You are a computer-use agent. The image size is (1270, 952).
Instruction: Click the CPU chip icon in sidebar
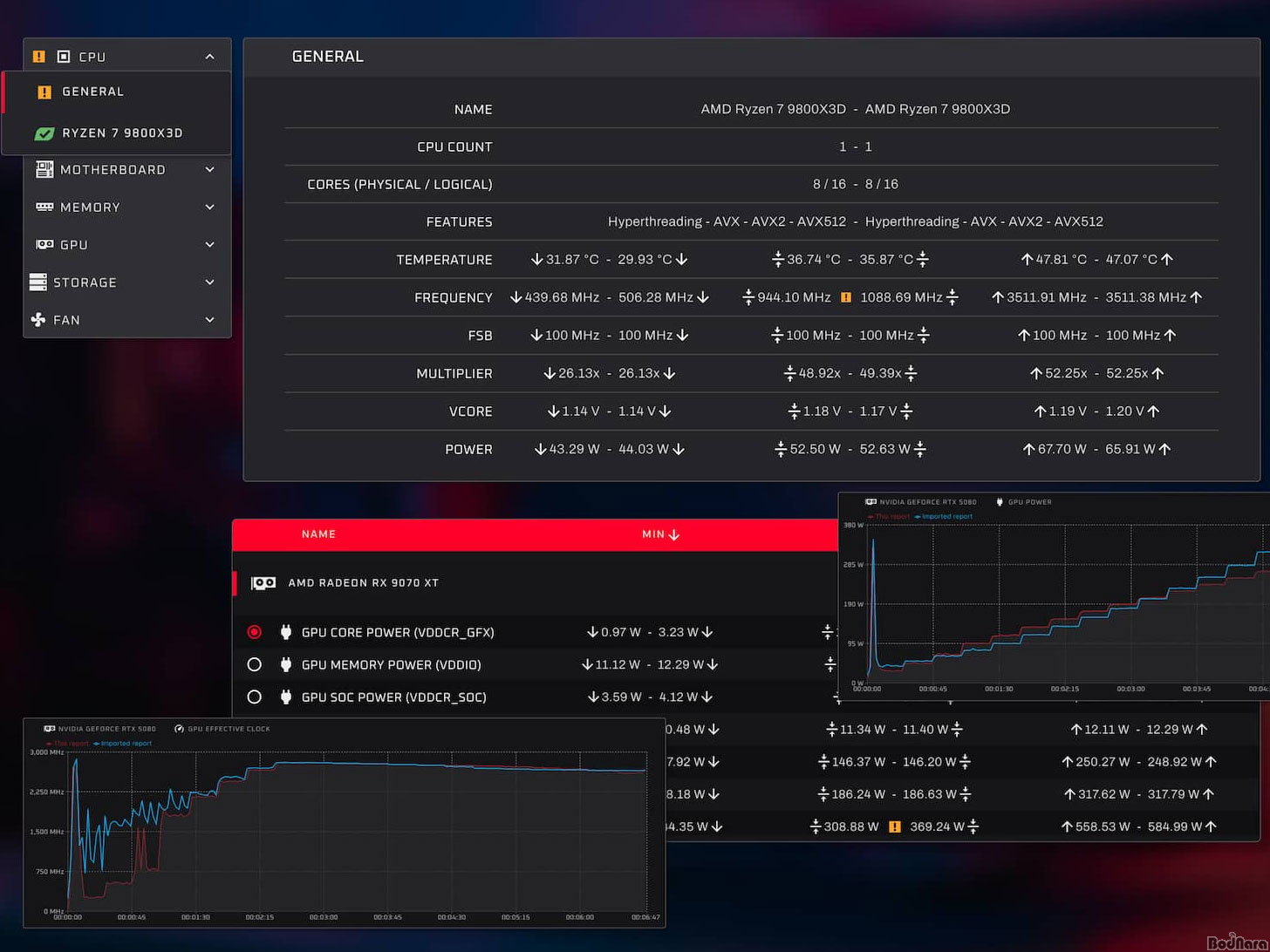click(63, 57)
